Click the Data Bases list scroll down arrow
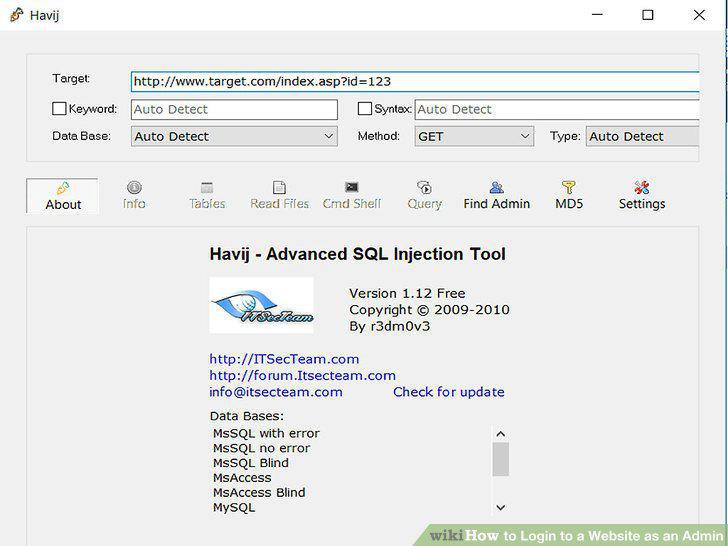 [500, 507]
